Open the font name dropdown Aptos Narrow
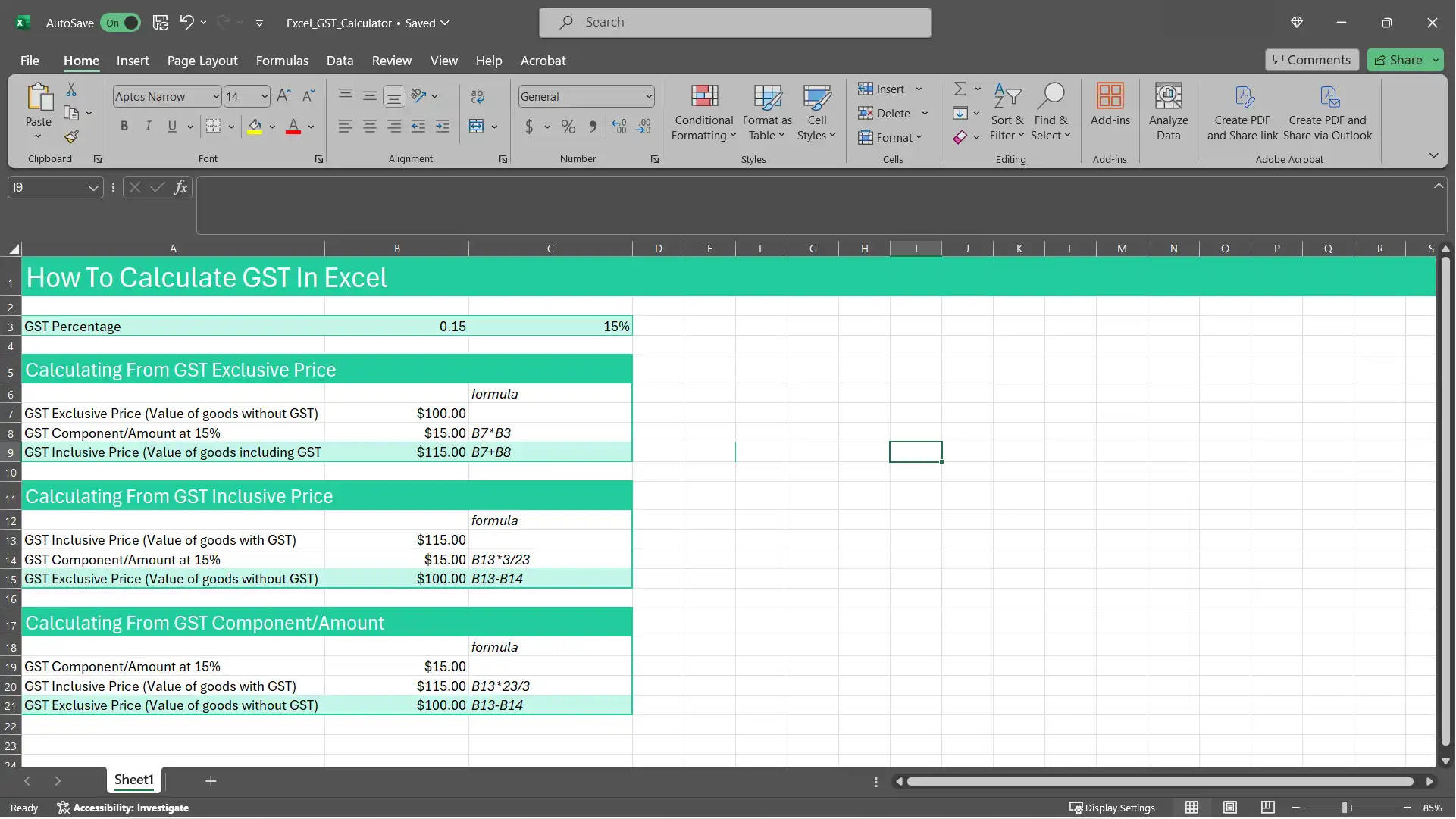This screenshot has height=819, width=1456. [215, 96]
